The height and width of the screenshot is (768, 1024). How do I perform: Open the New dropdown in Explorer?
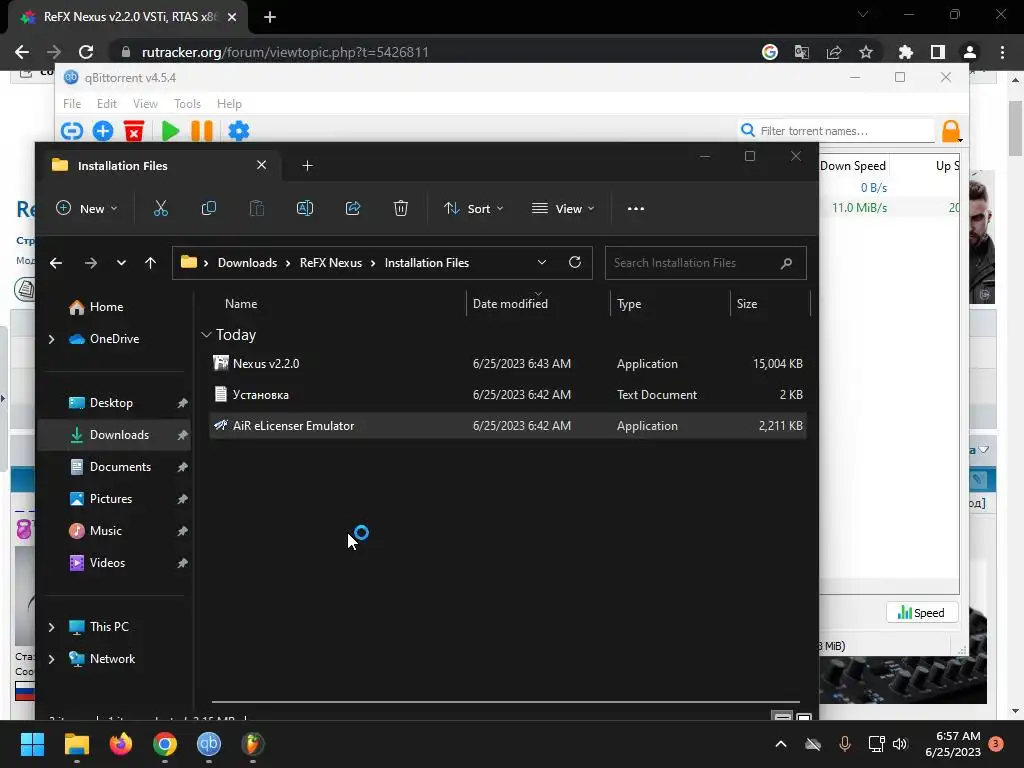click(x=87, y=208)
